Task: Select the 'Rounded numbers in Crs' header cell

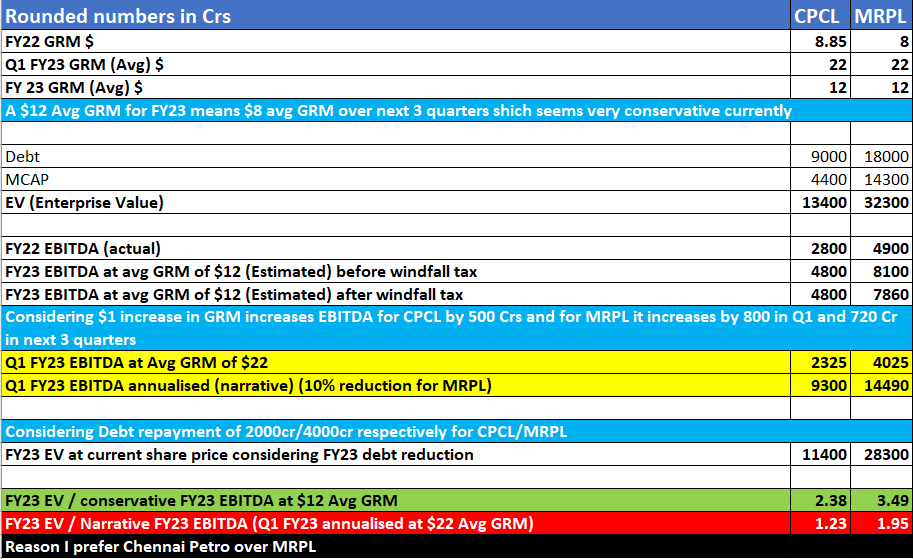Action: pos(396,15)
